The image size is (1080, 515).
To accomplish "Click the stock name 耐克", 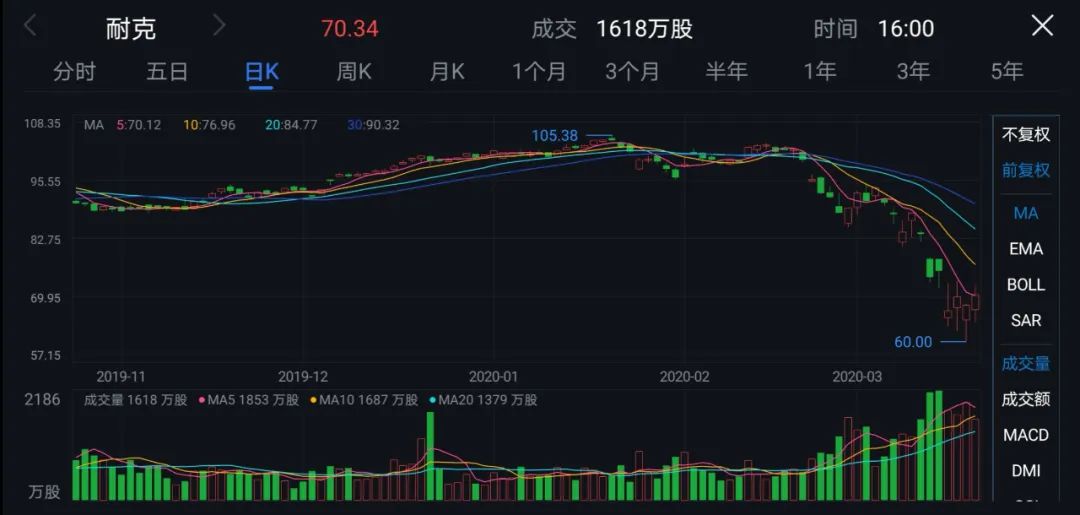I will [131, 29].
